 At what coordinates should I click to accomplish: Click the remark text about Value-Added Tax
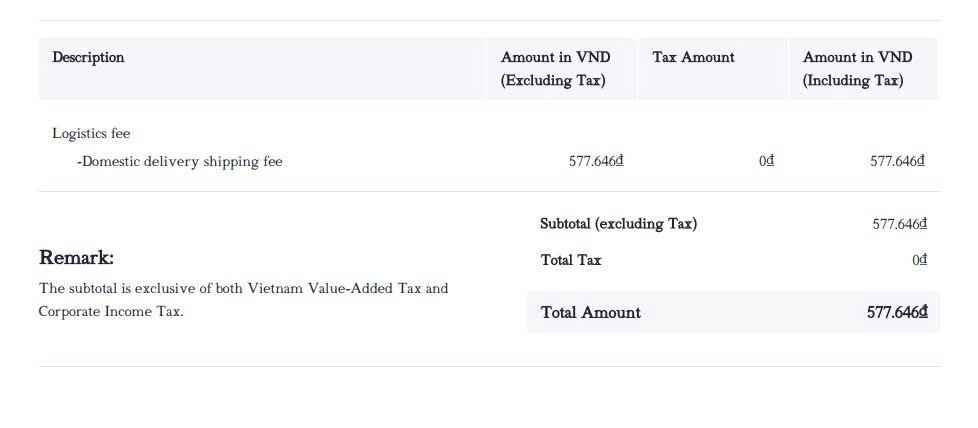tap(243, 288)
